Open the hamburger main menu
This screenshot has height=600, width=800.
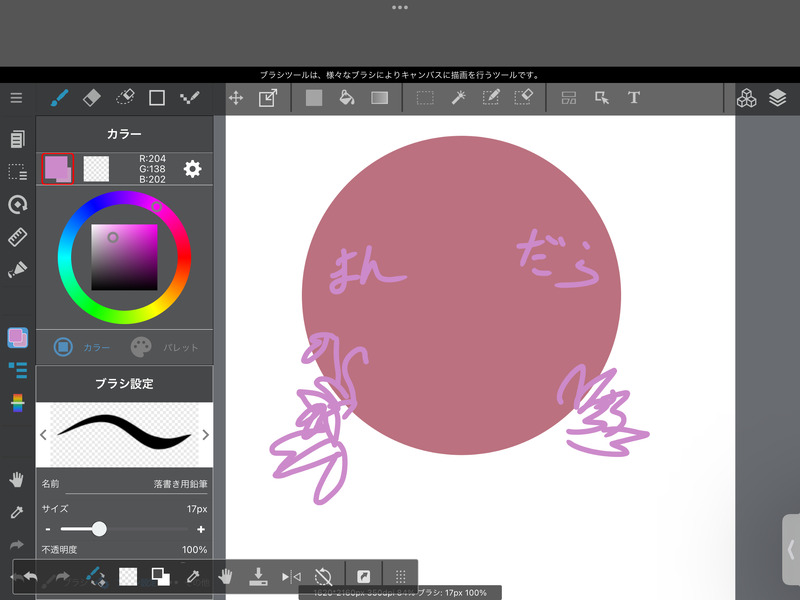16,98
